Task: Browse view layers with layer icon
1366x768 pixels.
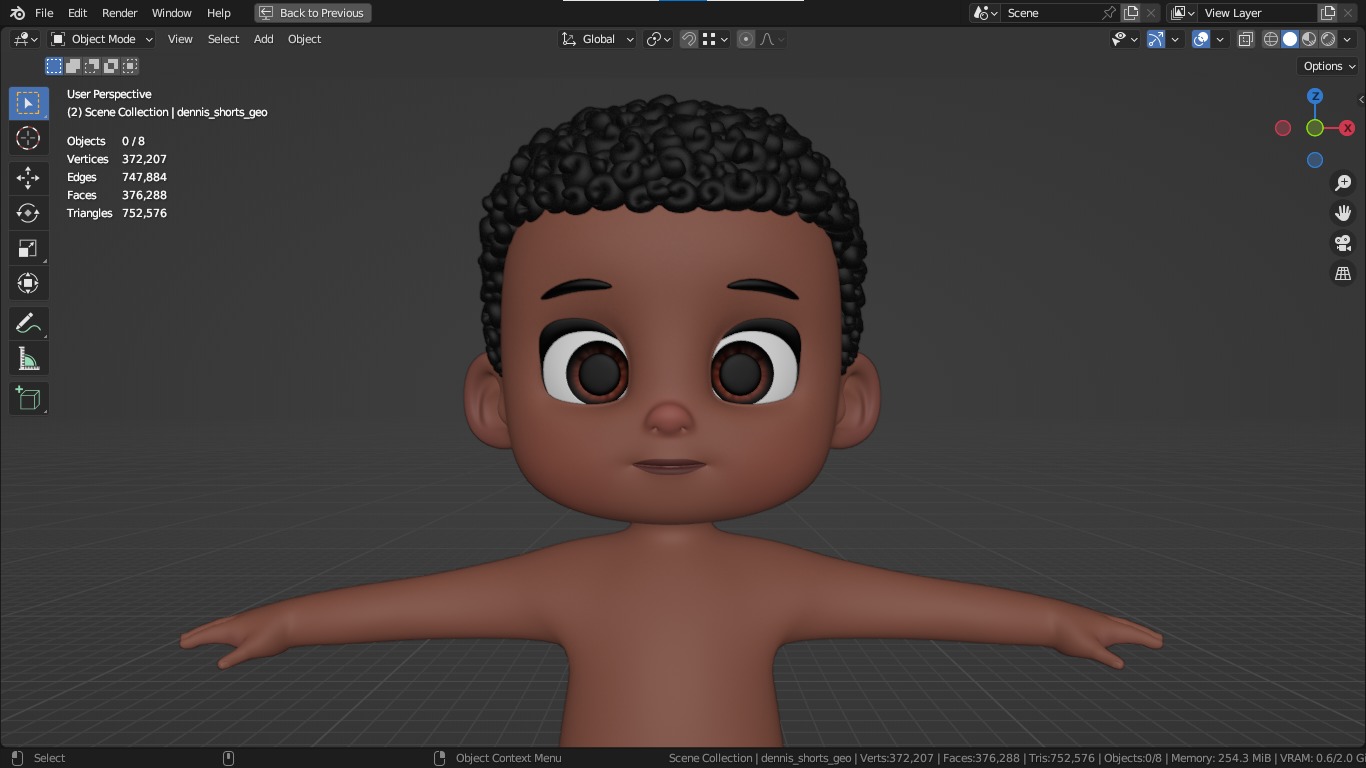Action: [x=1183, y=13]
